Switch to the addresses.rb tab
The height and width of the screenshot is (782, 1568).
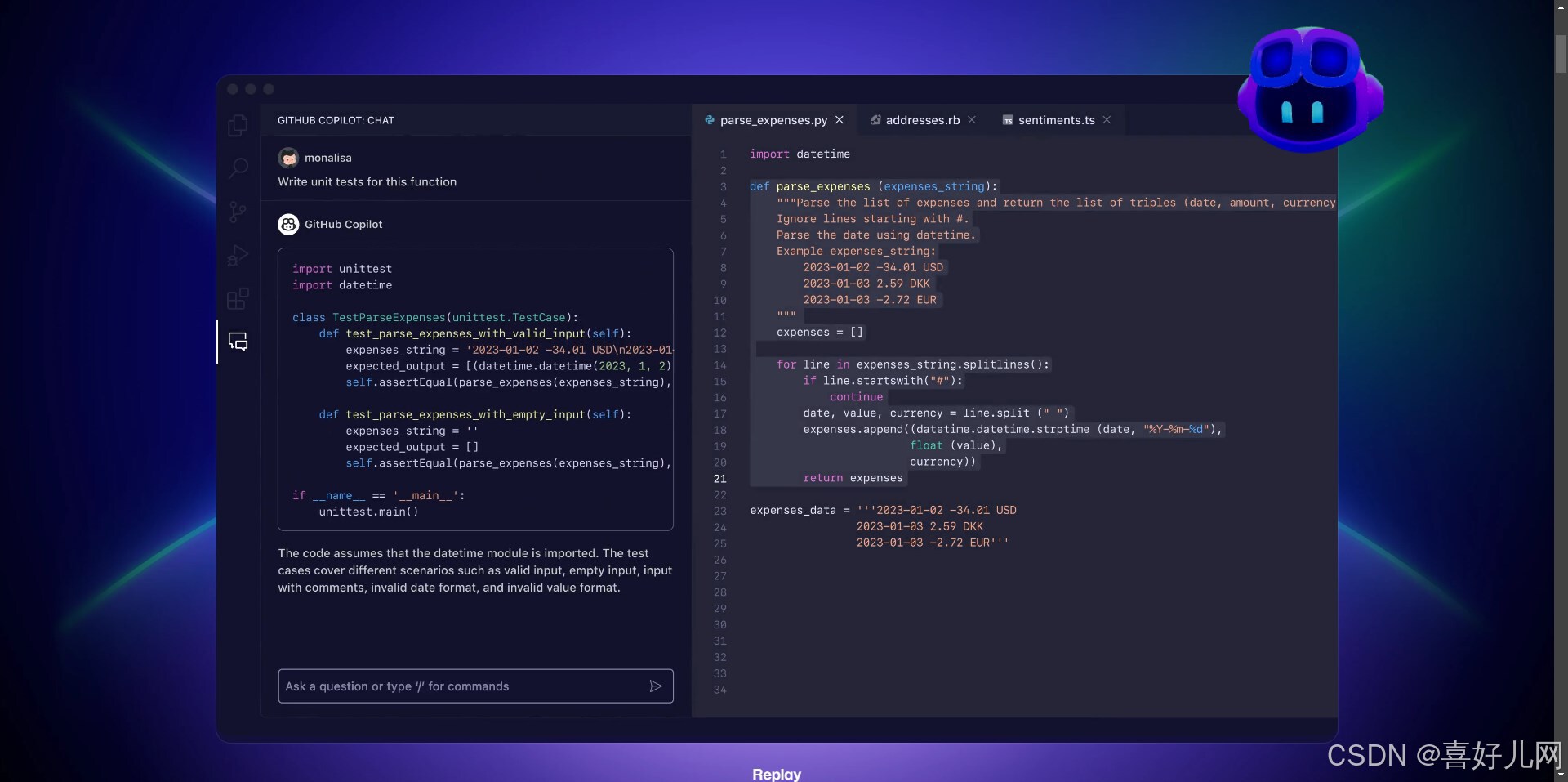click(x=923, y=120)
